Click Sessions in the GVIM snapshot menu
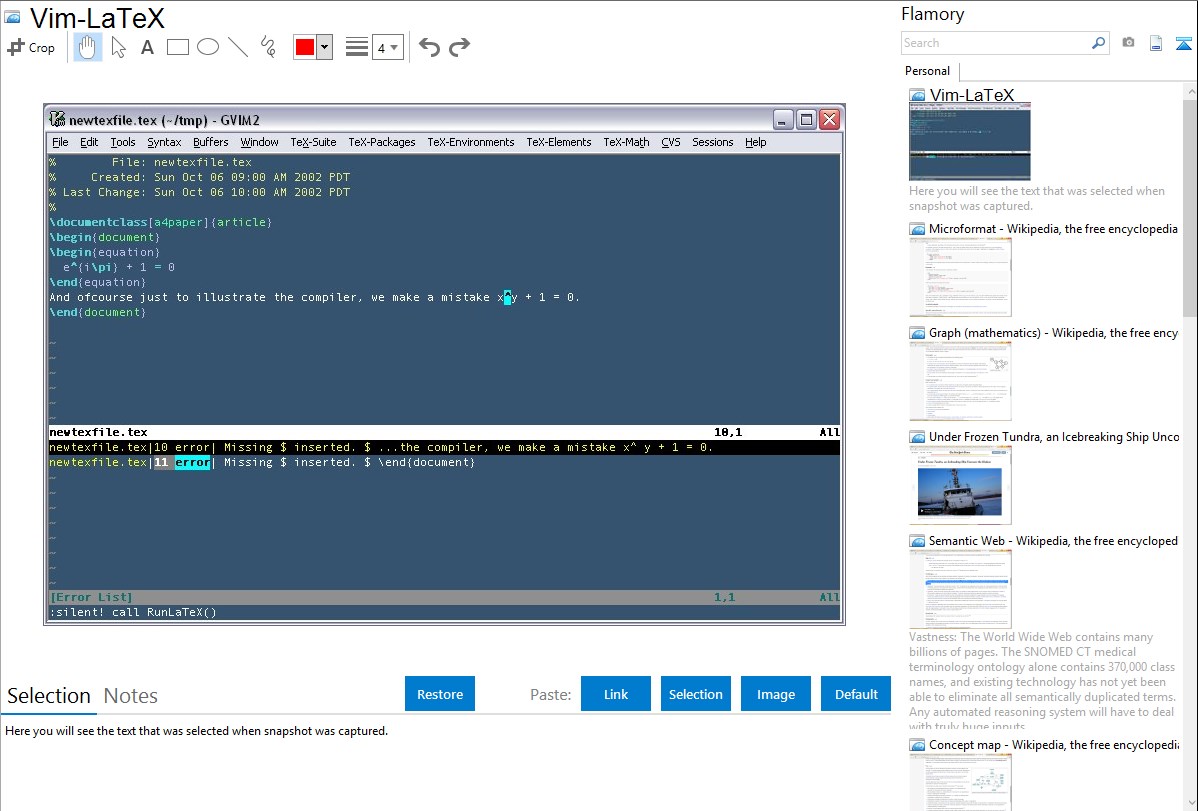This screenshot has height=811, width=1198. point(713,142)
